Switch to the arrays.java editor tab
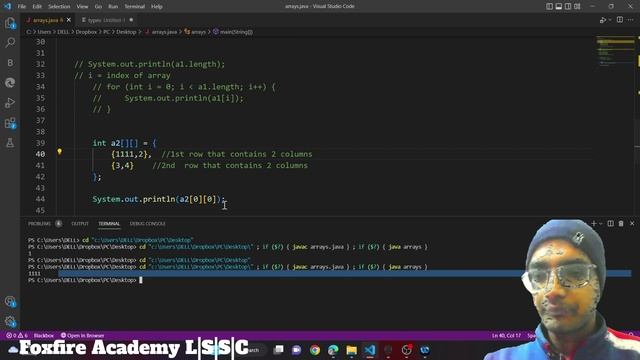Image resolution: width=640 pixels, height=360 pixels. [x=48, y=20]
